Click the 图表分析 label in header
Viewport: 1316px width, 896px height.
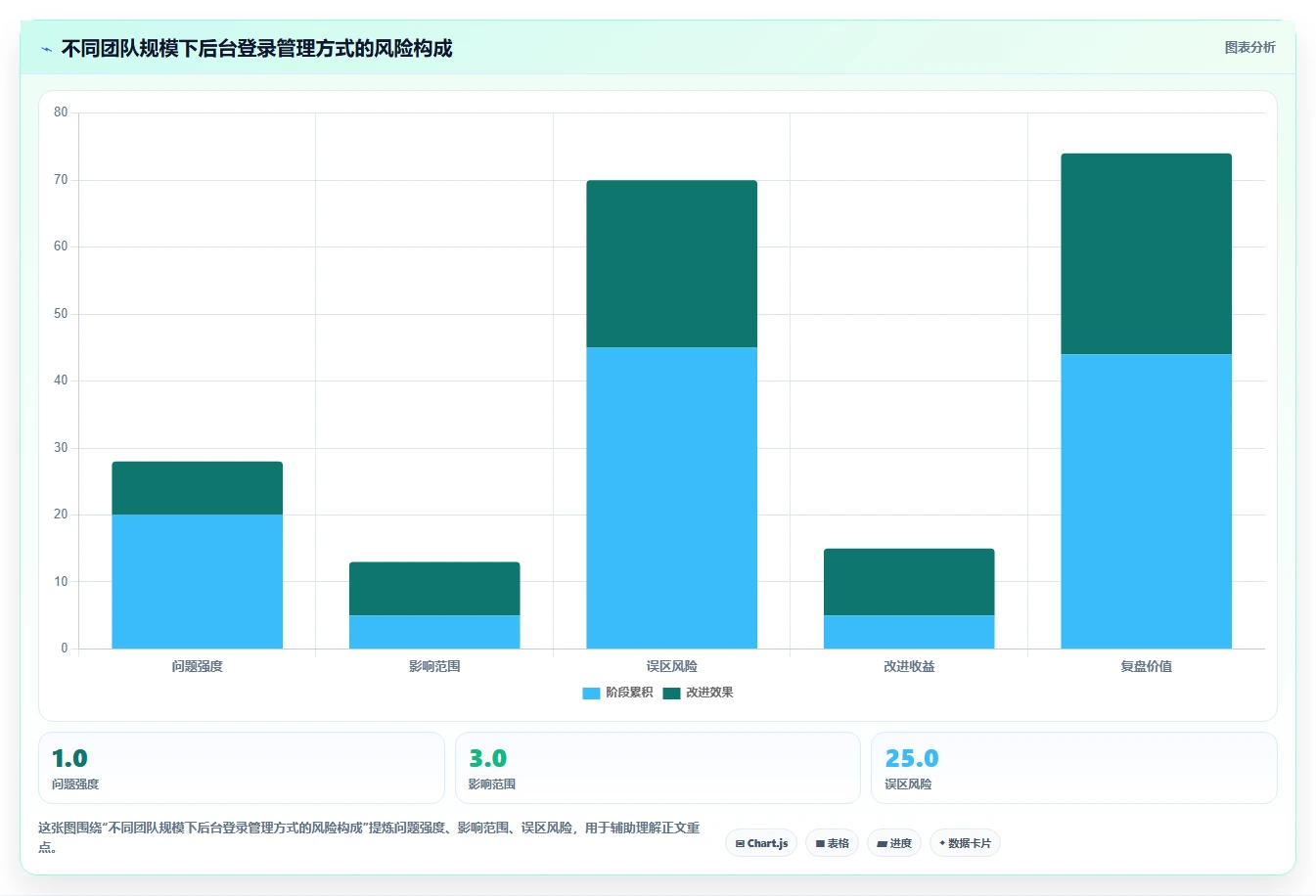point(1249,47)
